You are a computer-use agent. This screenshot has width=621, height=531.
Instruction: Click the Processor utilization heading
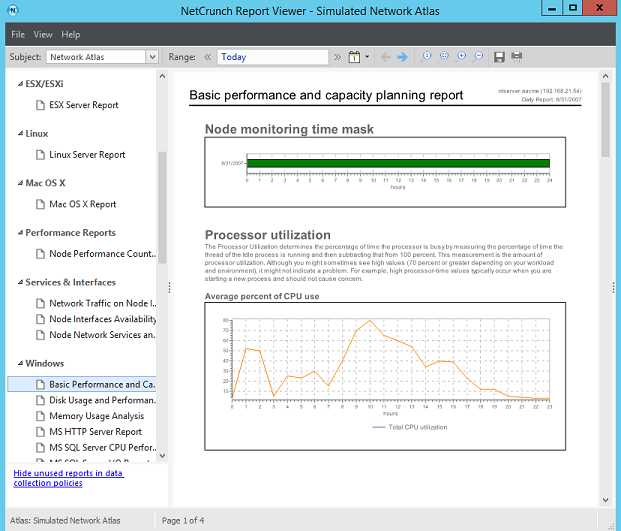pyautogui.click(x=268, y=235)
